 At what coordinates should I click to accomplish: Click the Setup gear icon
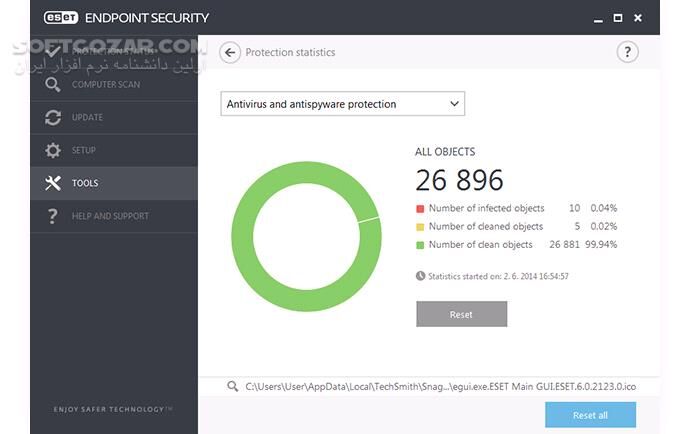click(53, 150)
